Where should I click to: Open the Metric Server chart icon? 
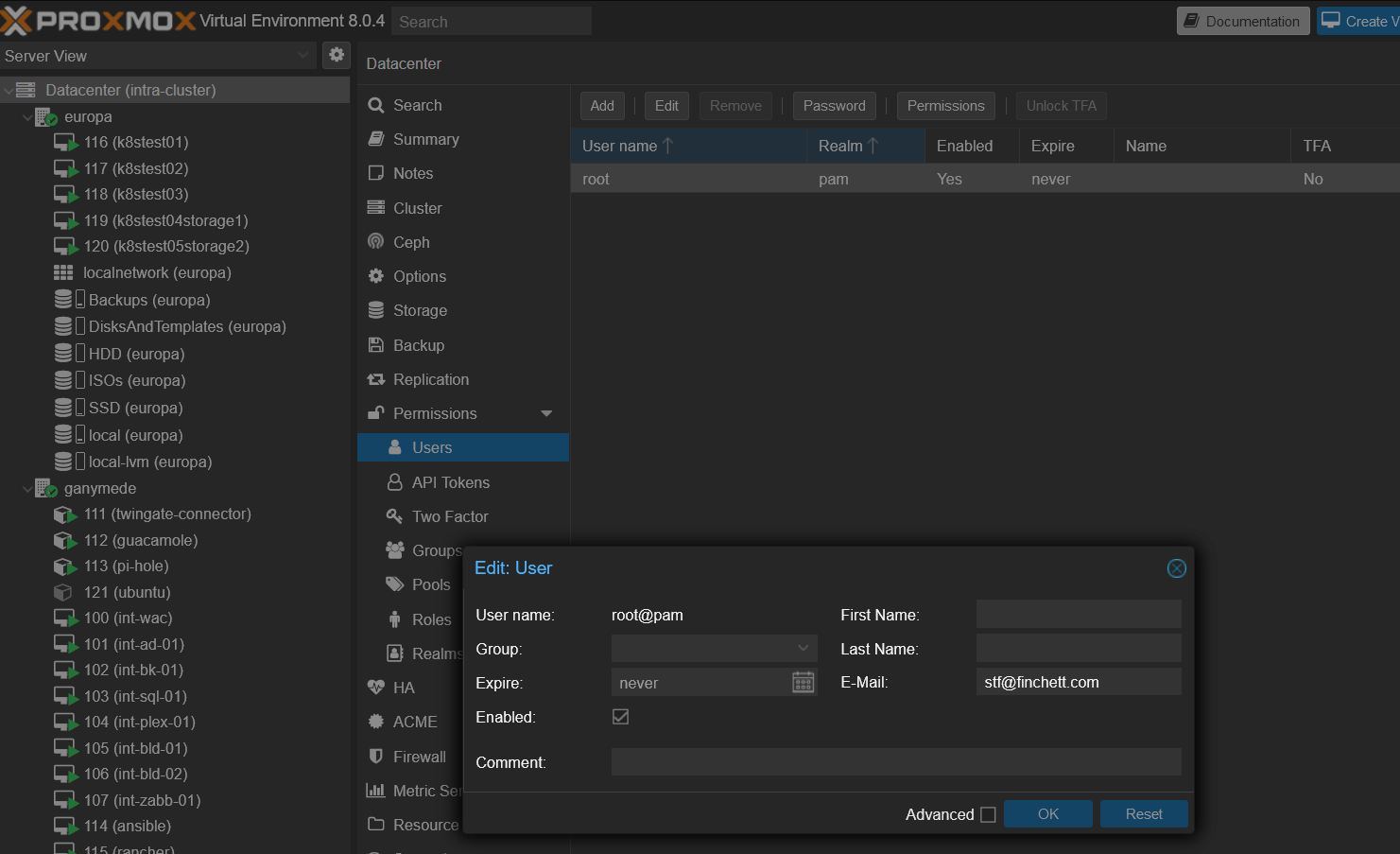point(374,792)
